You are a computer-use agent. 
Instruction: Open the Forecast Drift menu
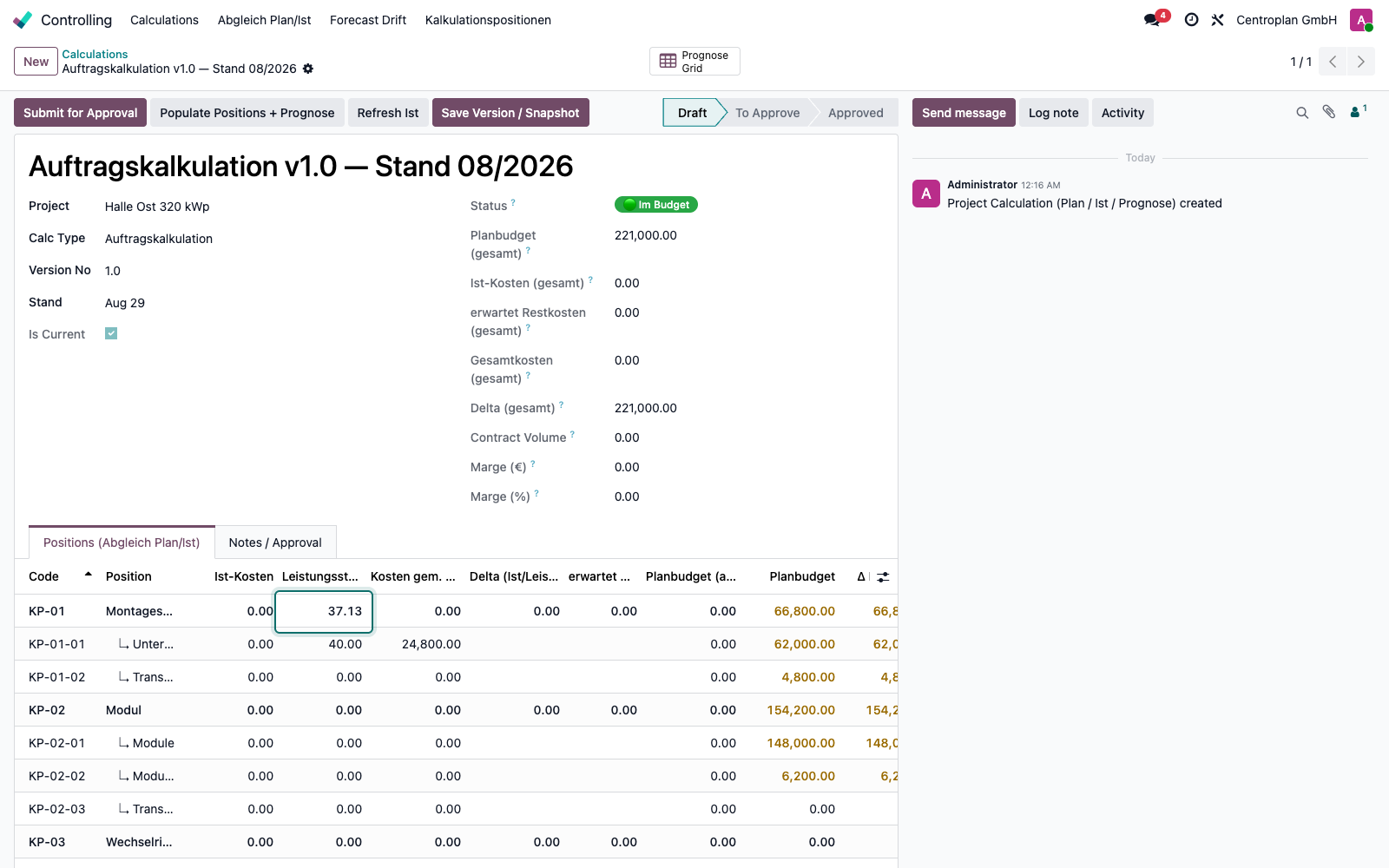(x=368, y=20)
